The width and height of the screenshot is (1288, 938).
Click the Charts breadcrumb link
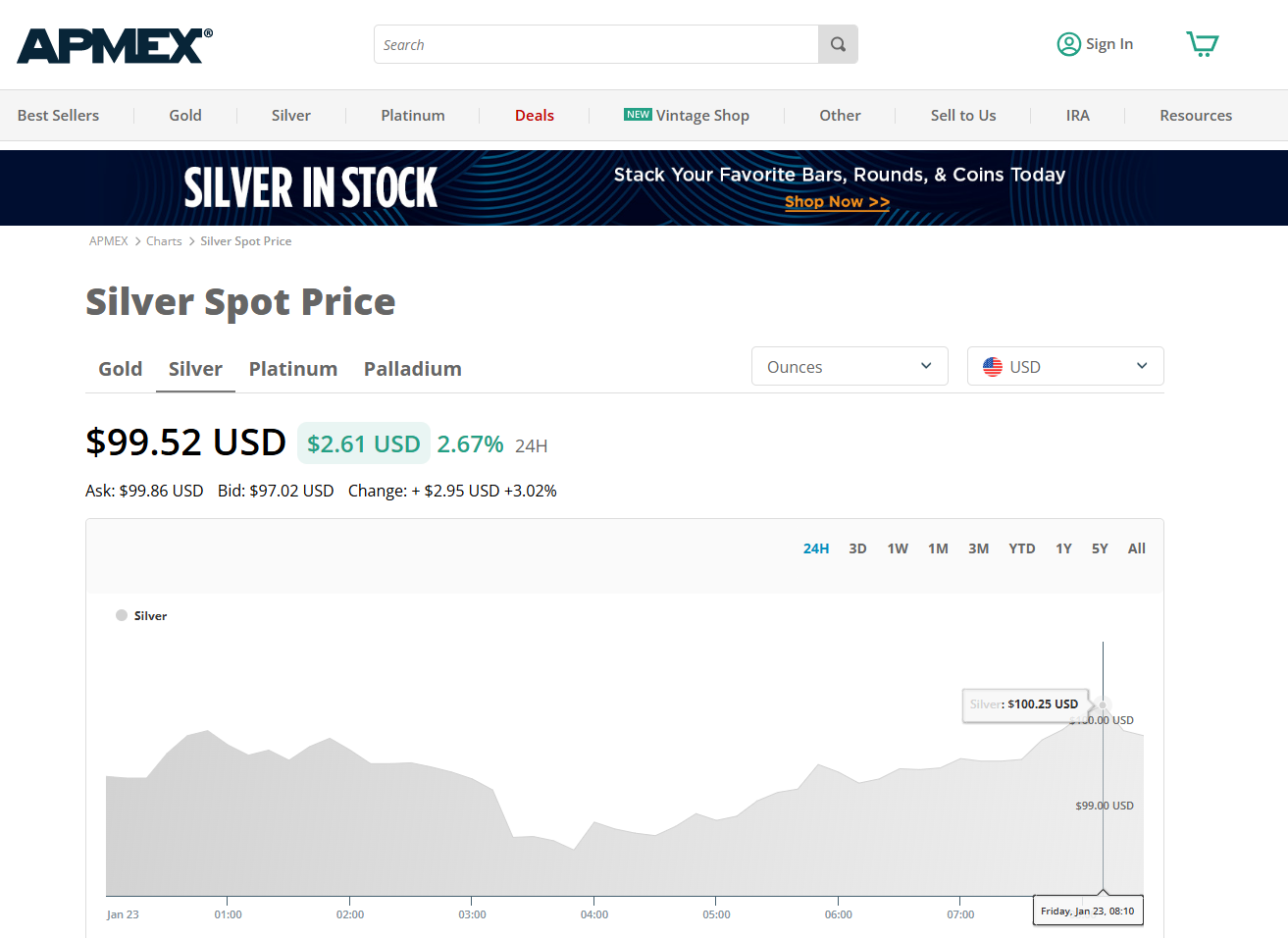click(164, 241)
